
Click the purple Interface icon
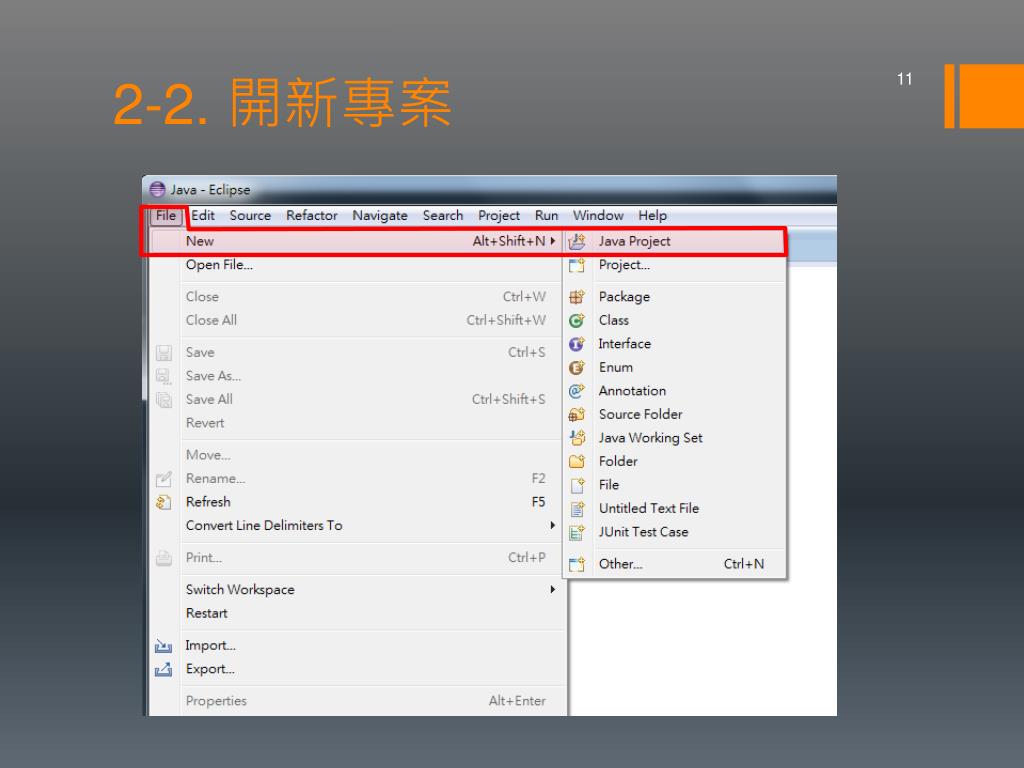(577, 344)
